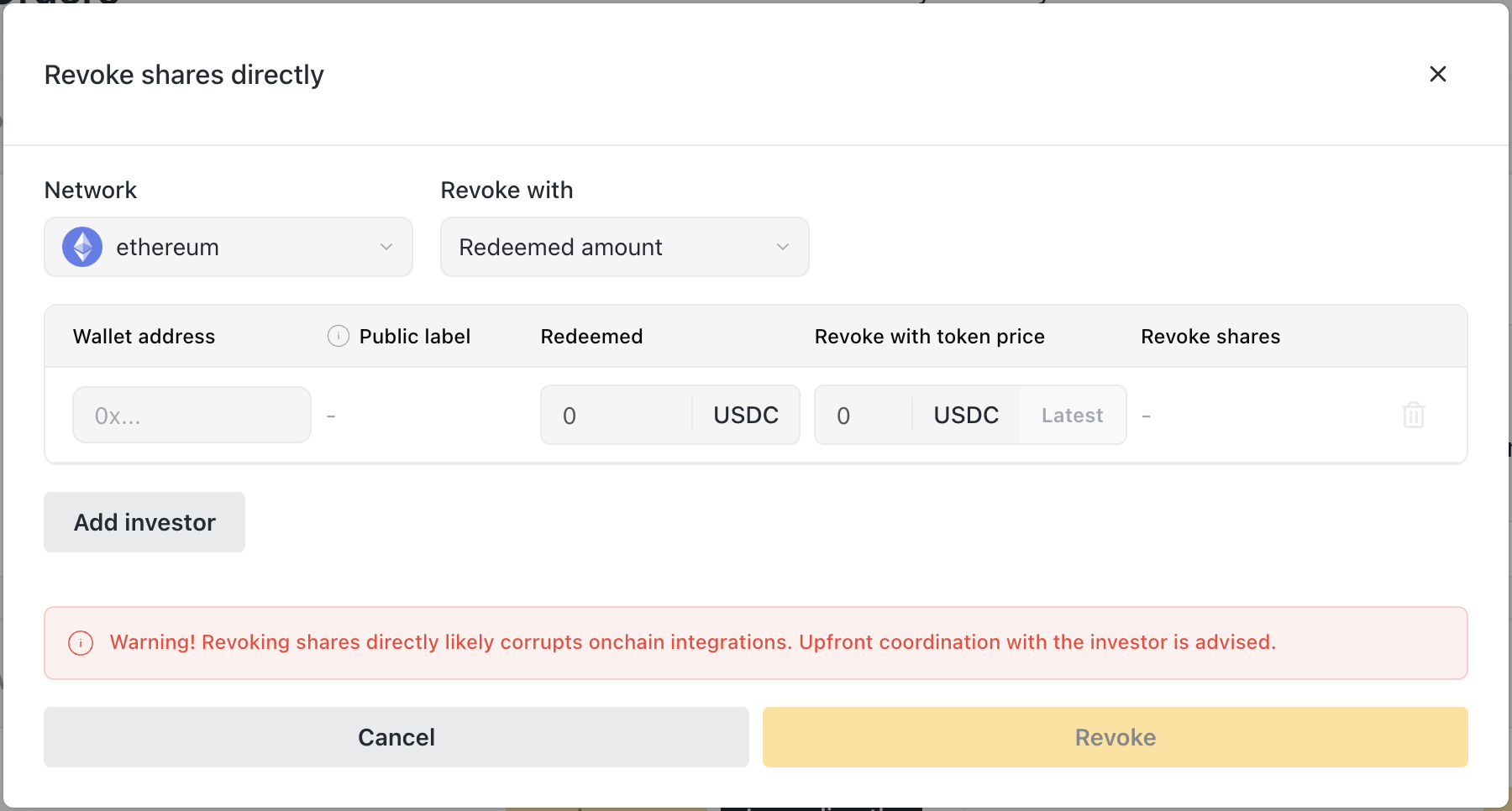
Task: Click the Revoke shares column header
Action: 1210,337
